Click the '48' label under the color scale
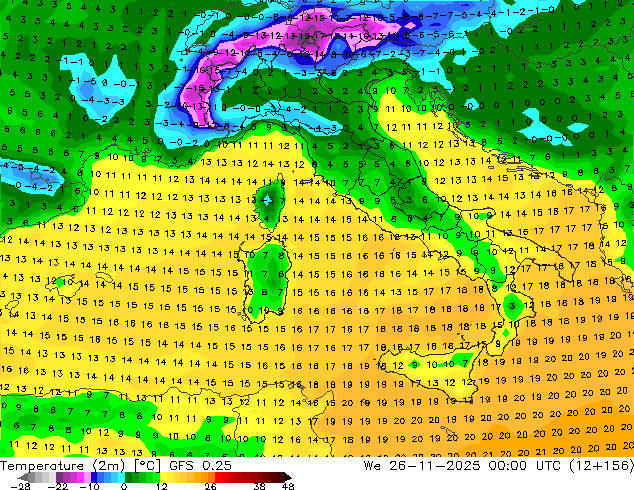This screenshot has height=490, width=634. pyautogui.click(x=288, y=486)
